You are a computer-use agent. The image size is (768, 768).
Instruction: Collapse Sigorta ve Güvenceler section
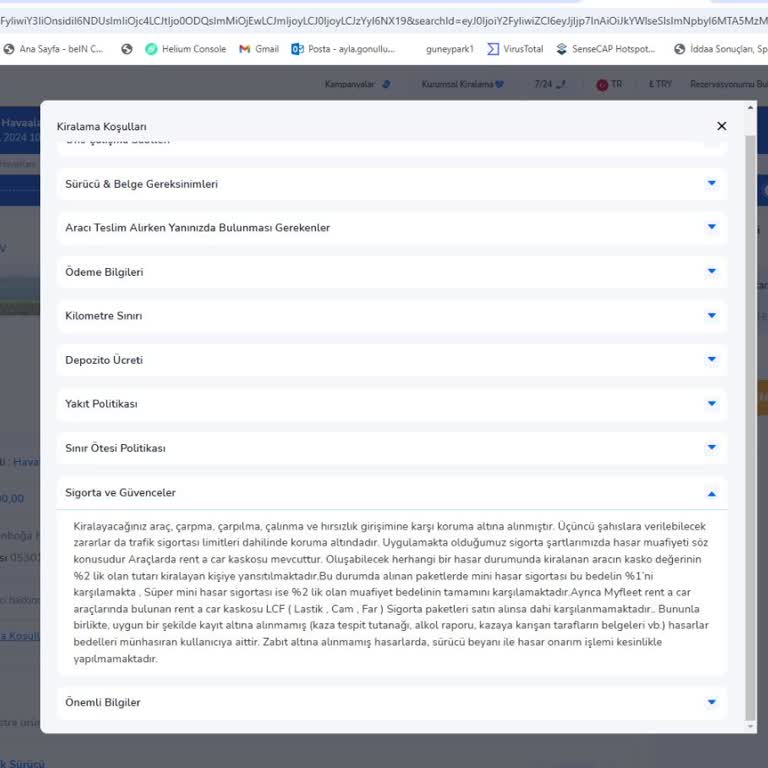click(711, 493)
